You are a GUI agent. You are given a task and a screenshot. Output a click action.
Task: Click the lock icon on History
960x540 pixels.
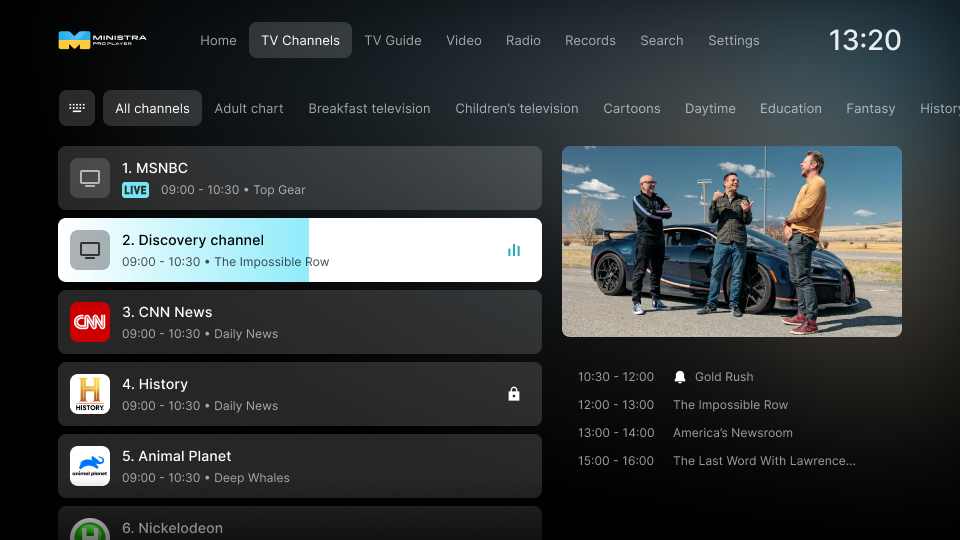(x=514, y=394)
